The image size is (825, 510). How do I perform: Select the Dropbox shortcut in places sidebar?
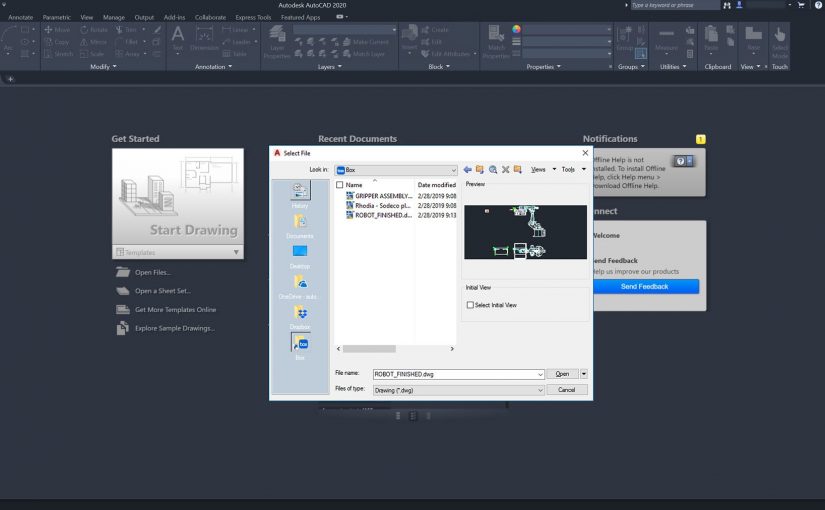(300, 317)
